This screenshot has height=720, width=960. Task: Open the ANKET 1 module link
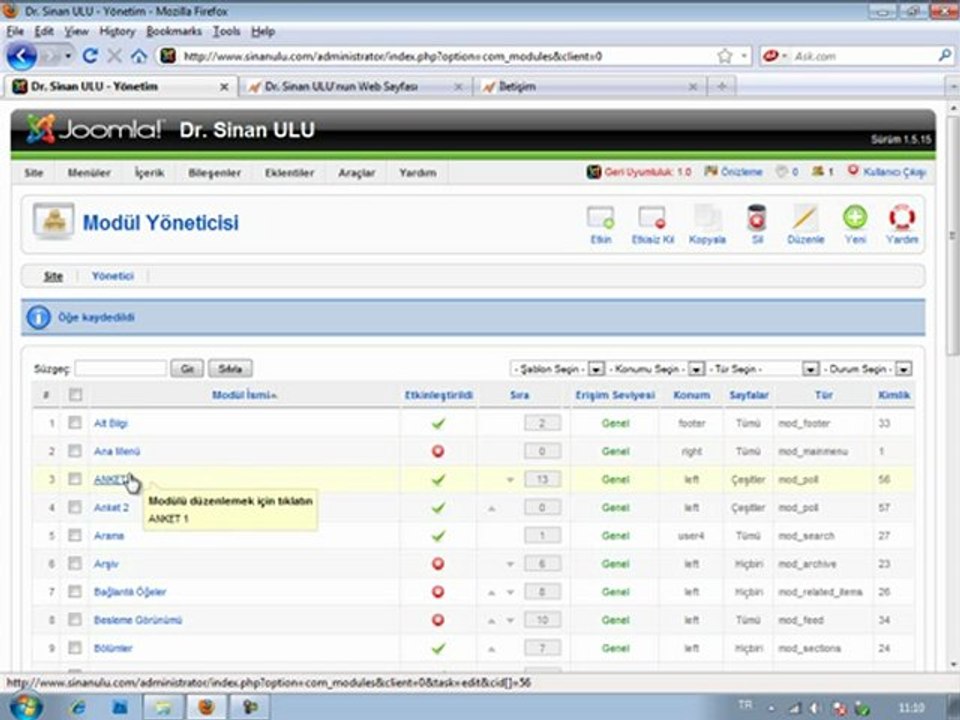[x=111, y=479]
